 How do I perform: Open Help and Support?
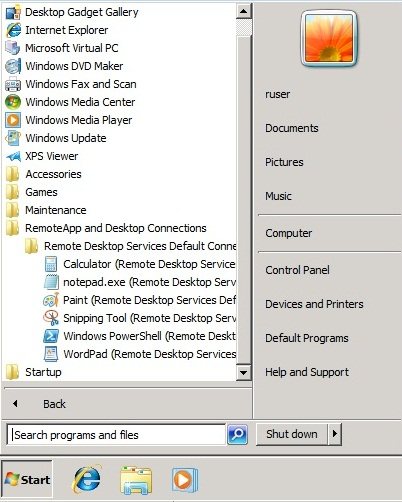click(307, 372)
